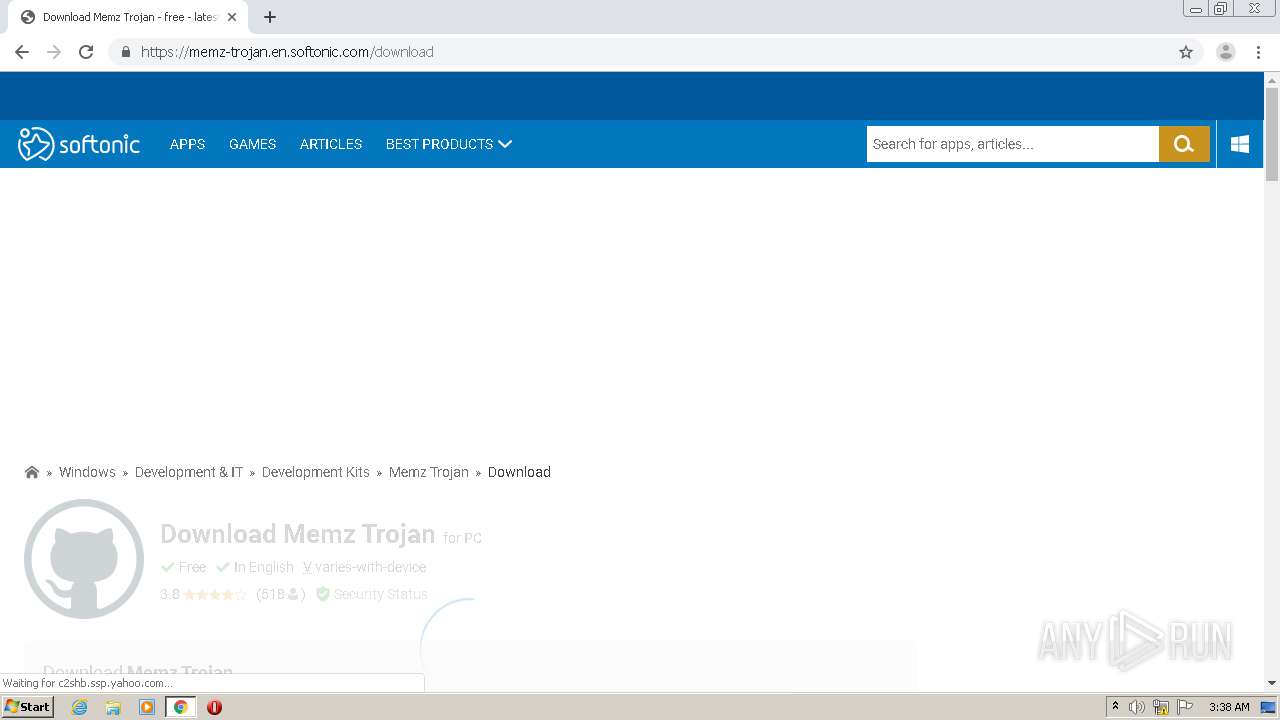Reload the current page
Image resolution: width=1280 pixels, height=720 pixels.
pos(86,52)
